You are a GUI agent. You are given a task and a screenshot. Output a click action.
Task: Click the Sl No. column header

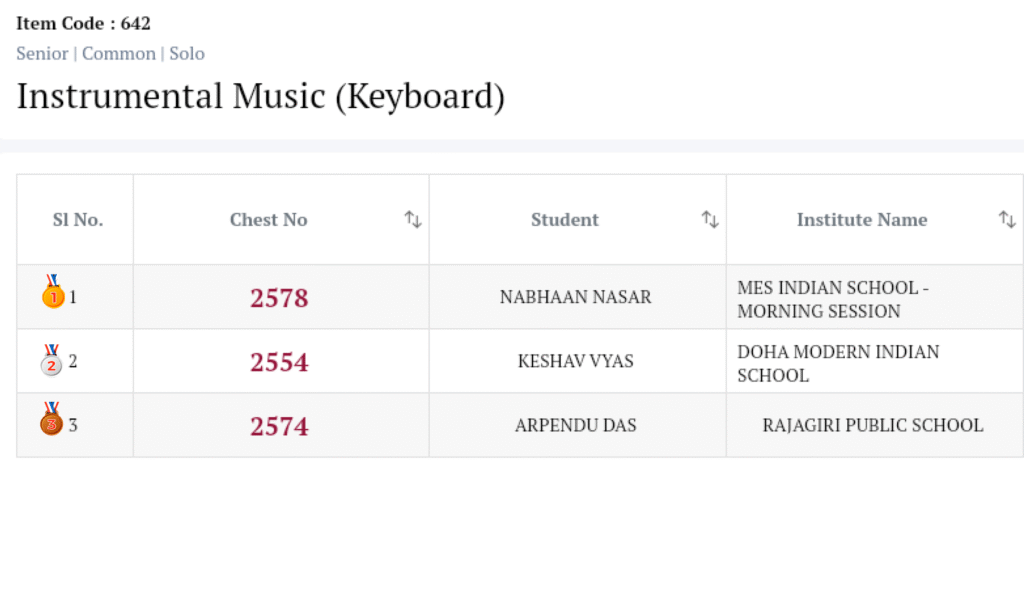[77, 220]
